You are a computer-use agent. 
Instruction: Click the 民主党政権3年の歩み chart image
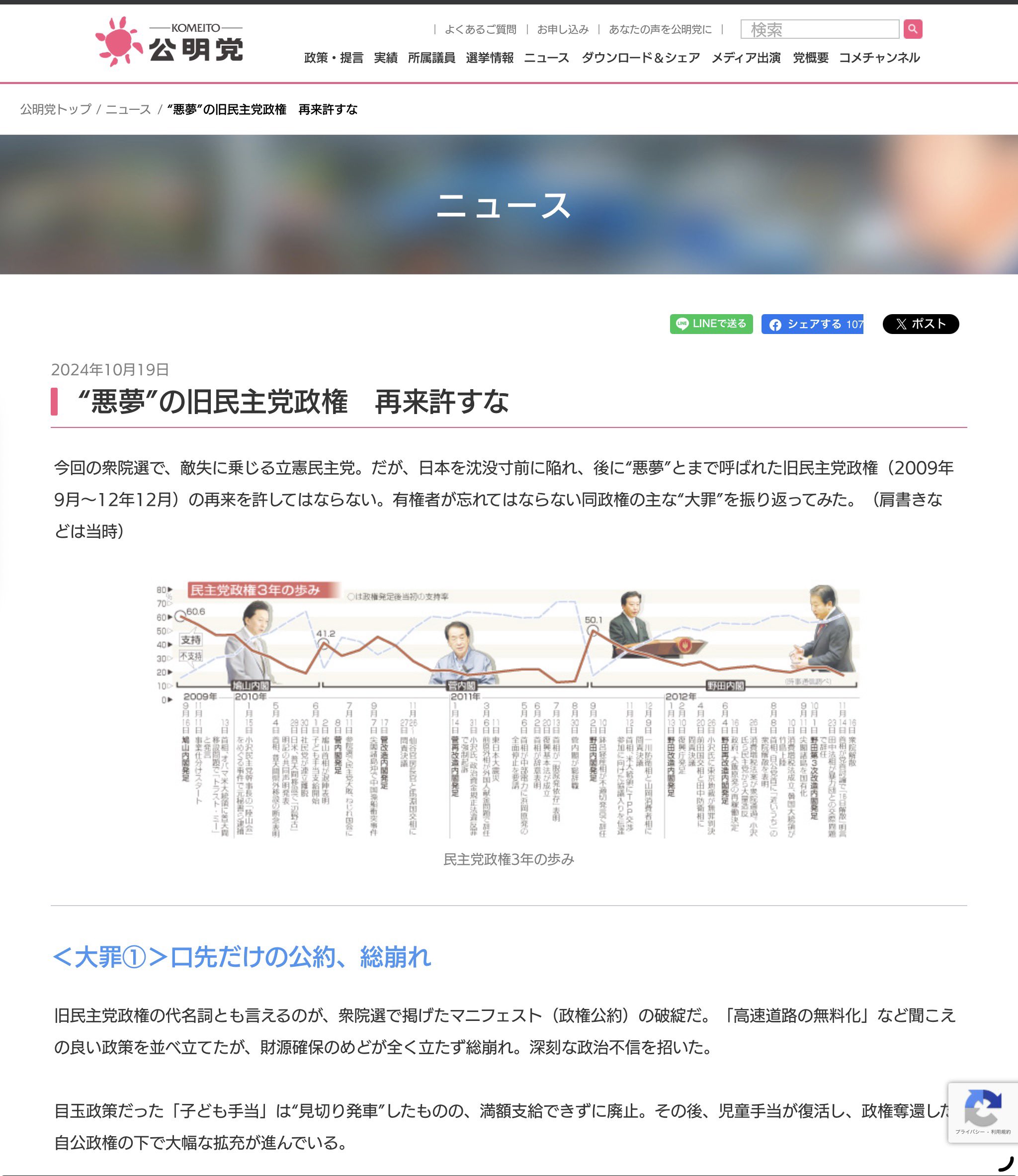pos(509,710)
